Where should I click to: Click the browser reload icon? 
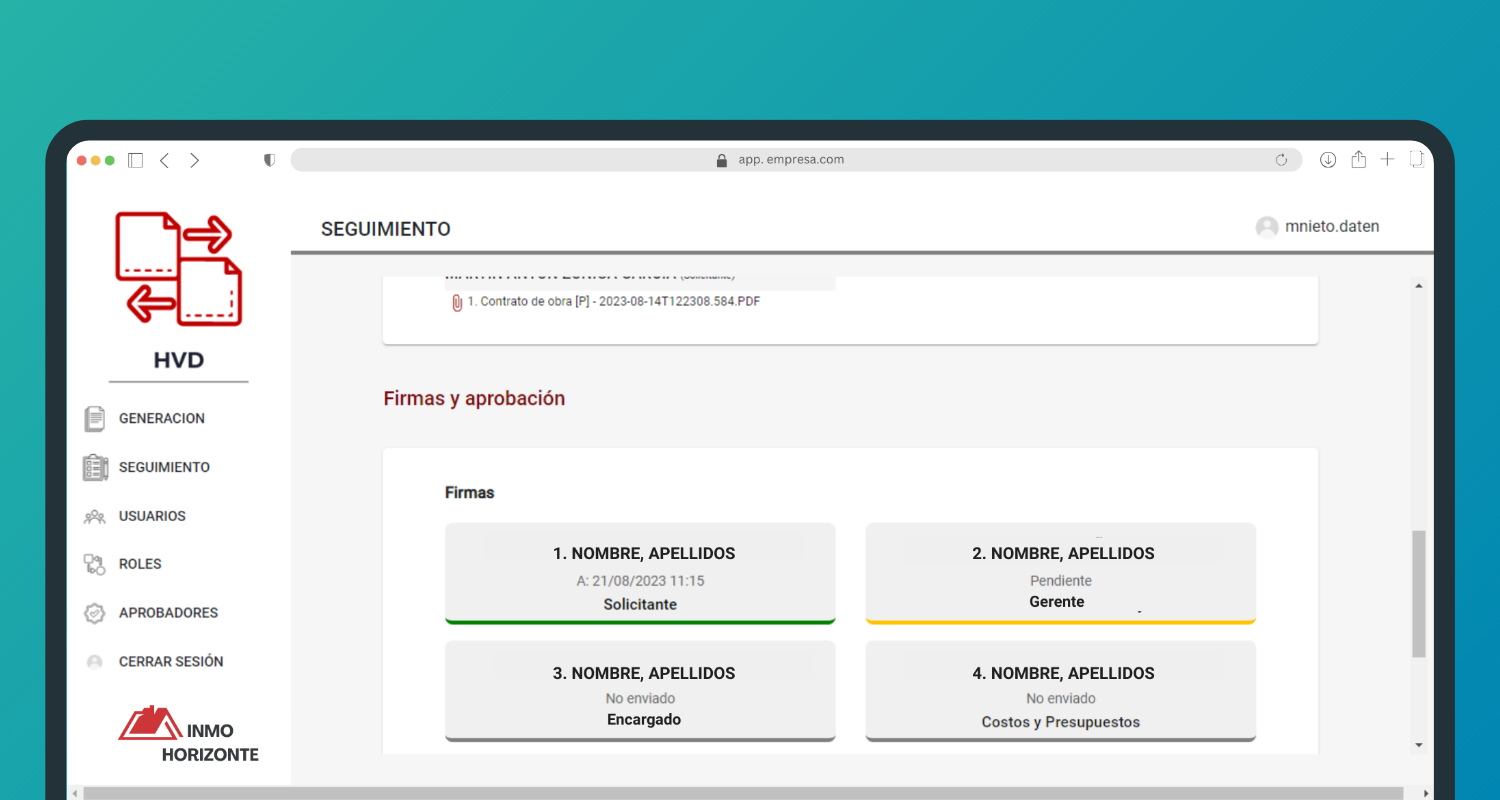click(1281, 160)
